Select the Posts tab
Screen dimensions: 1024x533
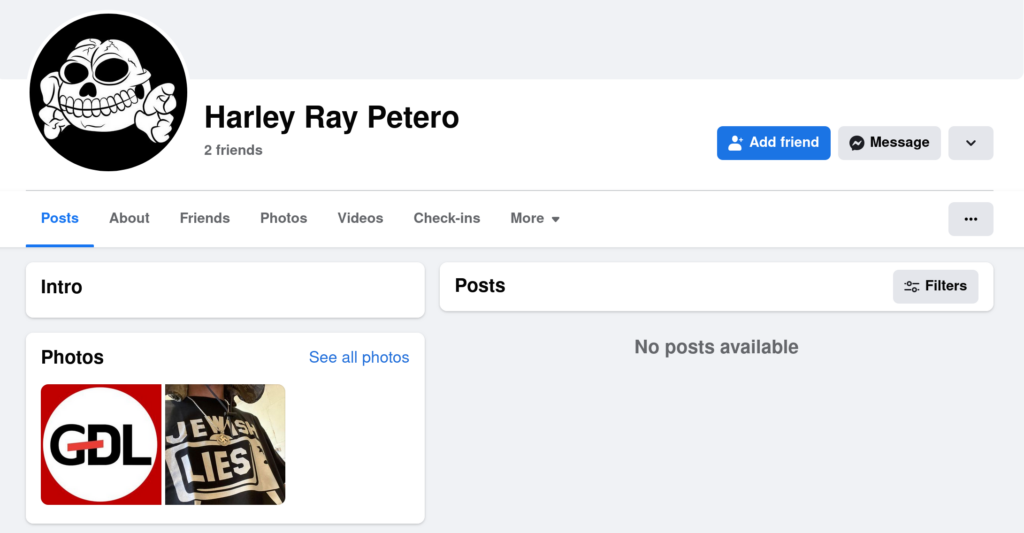tap(60, 218)
